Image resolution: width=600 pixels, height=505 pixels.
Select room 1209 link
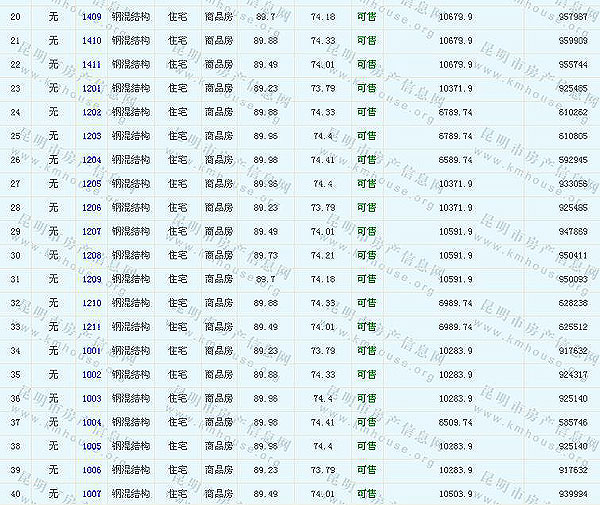[x=91, y=279]
